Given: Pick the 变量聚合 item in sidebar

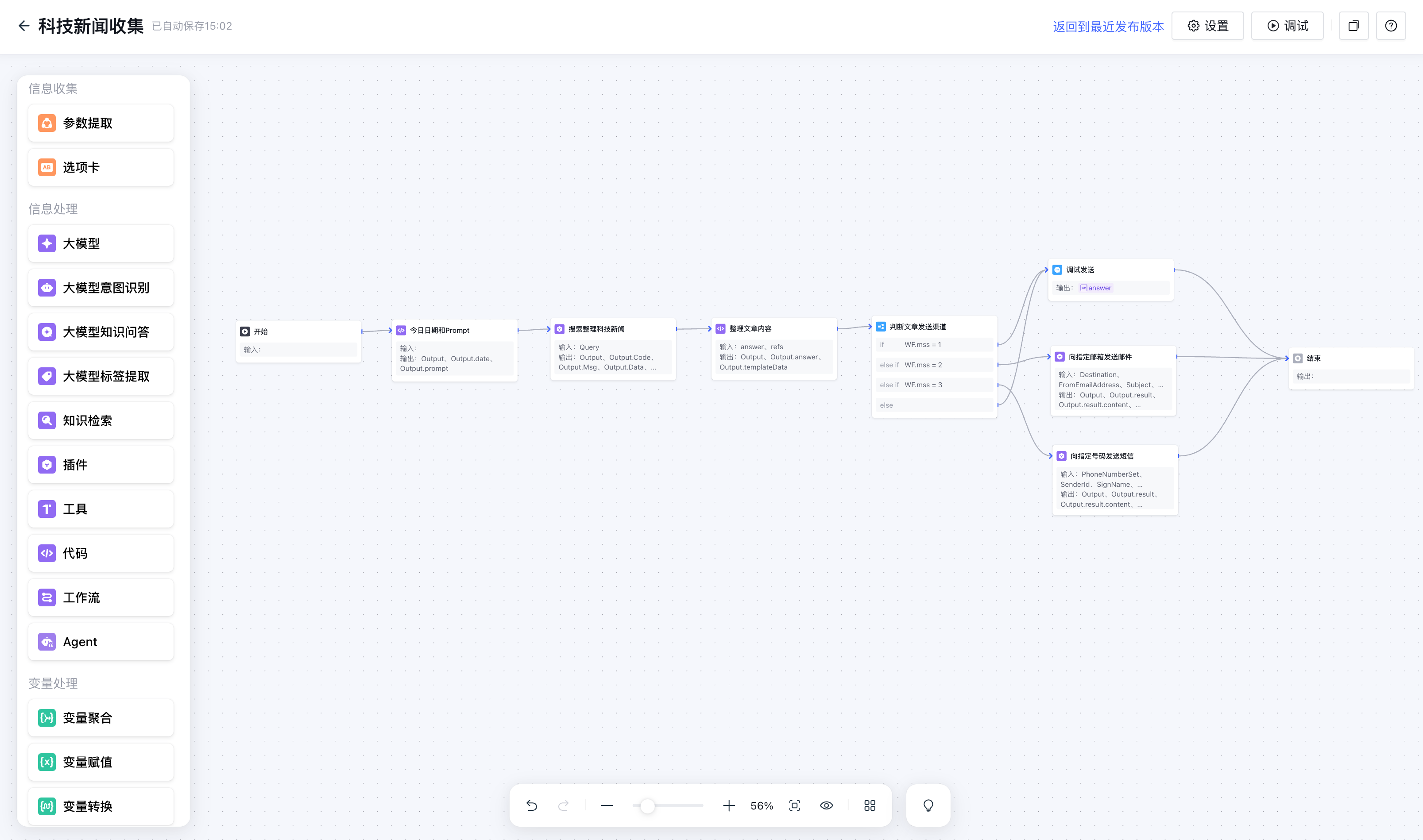Looking at the screenshot, I should click(x=101, y=718).
